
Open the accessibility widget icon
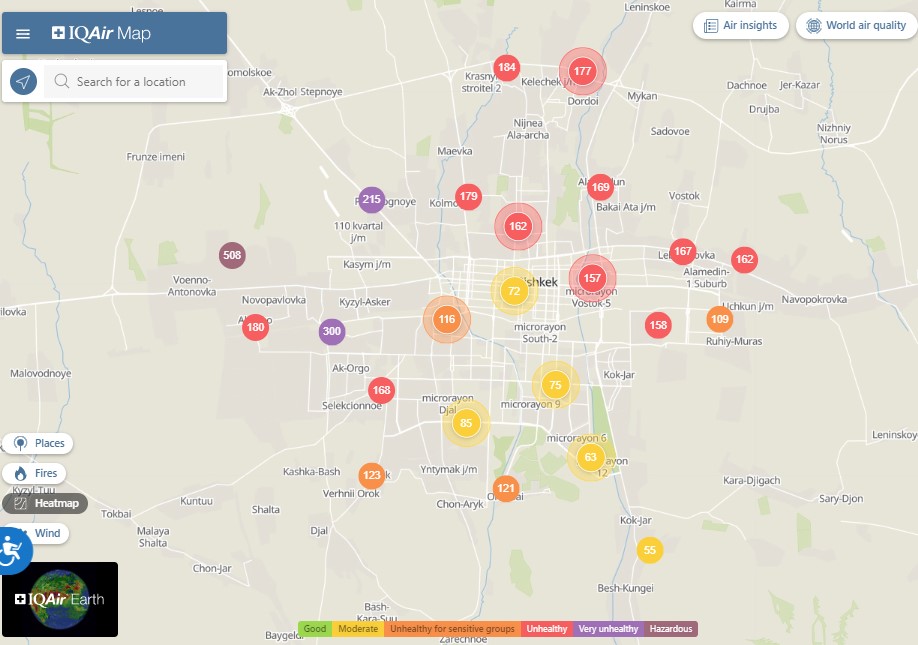tap(12, 549)
